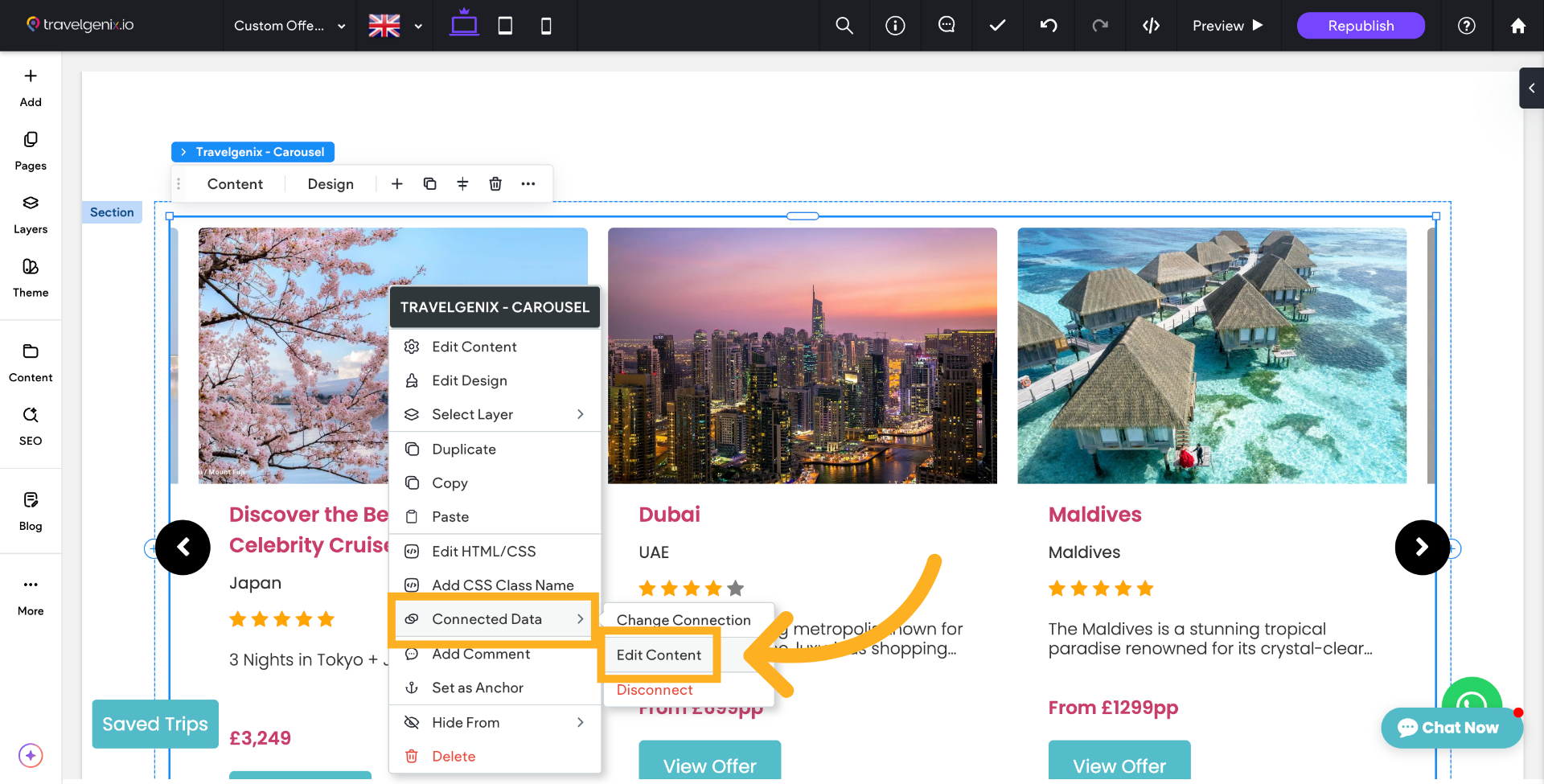Advance the carousel with the right arrow

[1422, 548]
